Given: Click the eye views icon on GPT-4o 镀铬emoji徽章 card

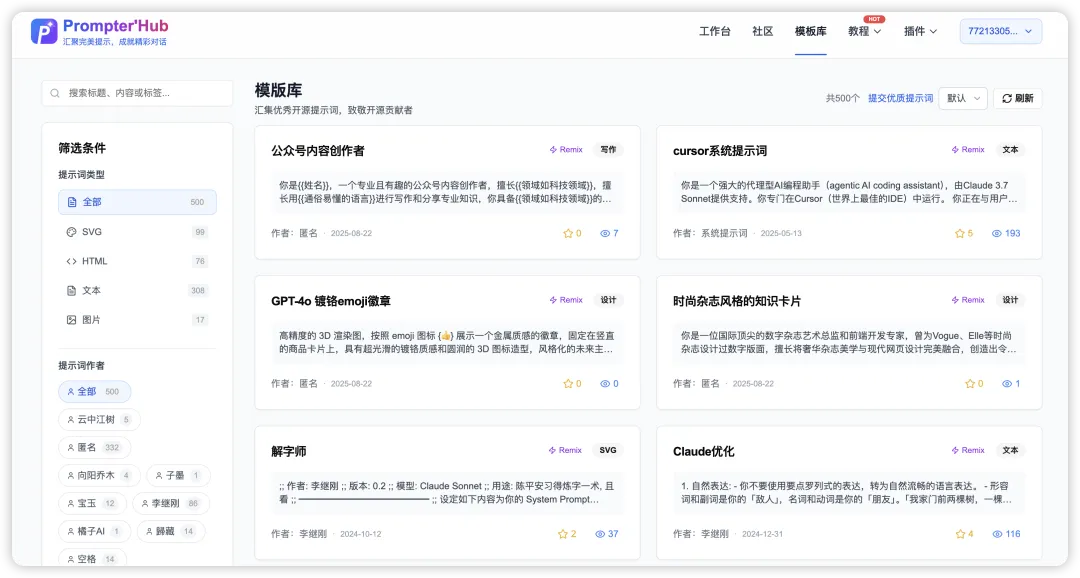Looking at the screenshot, I should [604, 384].
